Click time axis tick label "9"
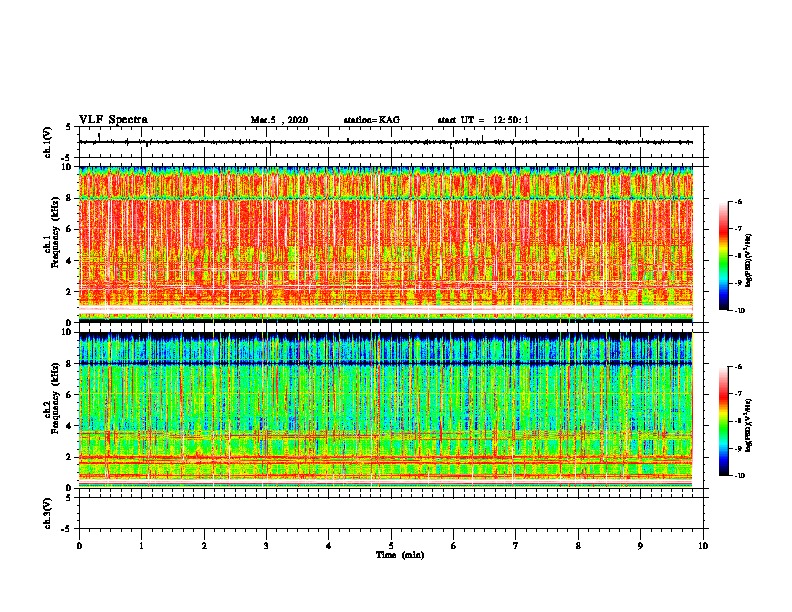This screenshot has width=792, height=612. click(x=640, y=546)
